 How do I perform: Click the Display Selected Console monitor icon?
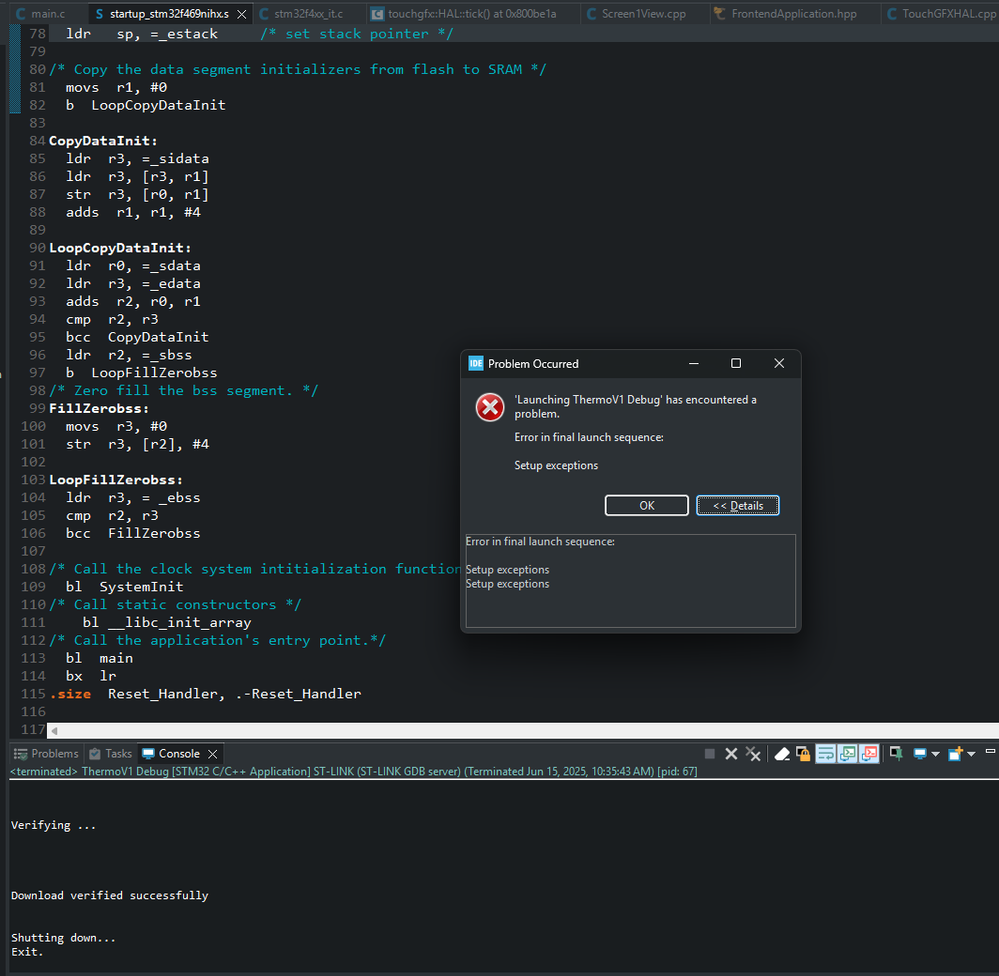point(919,754)
